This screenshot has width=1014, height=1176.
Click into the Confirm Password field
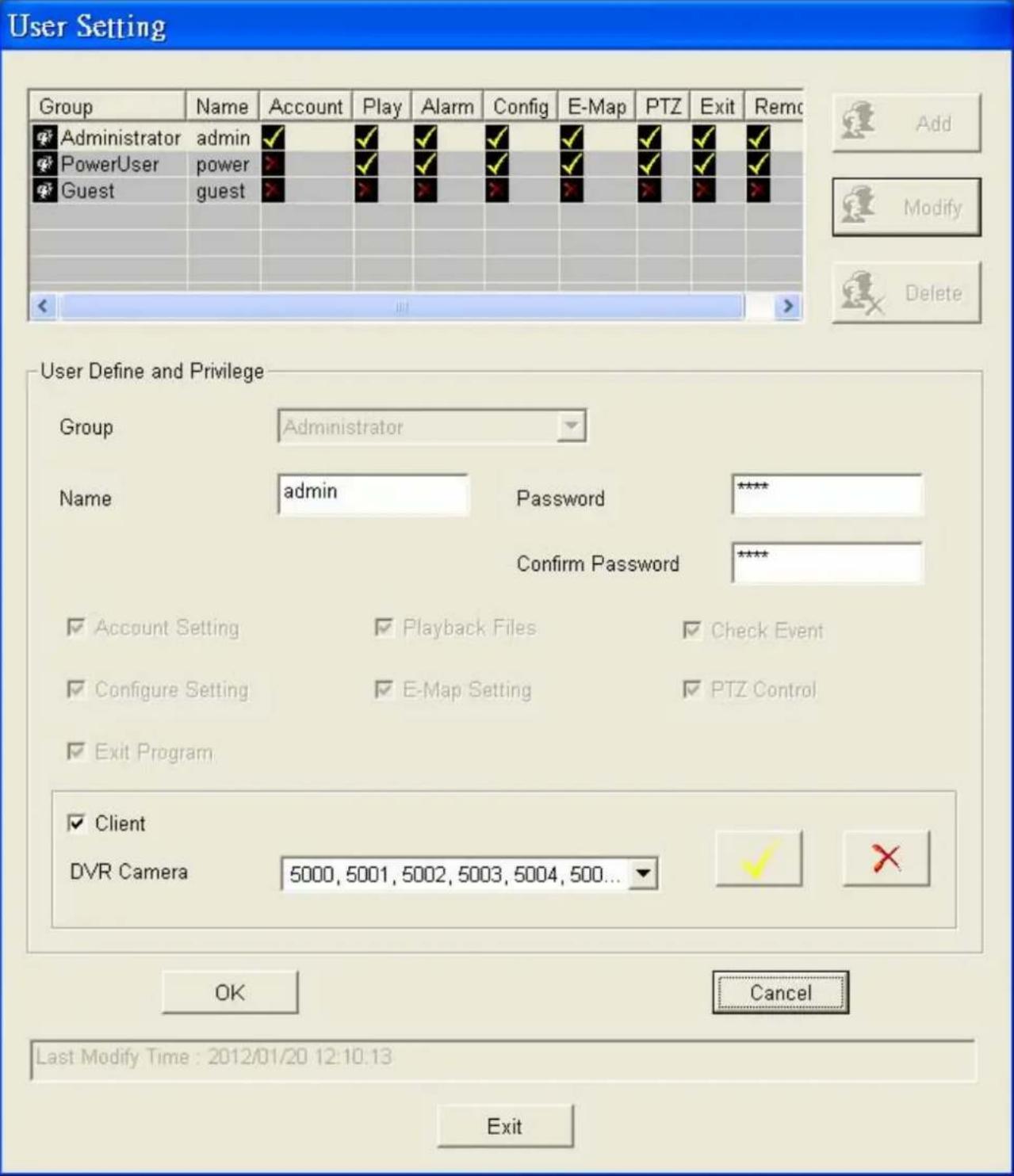[827, 563]
